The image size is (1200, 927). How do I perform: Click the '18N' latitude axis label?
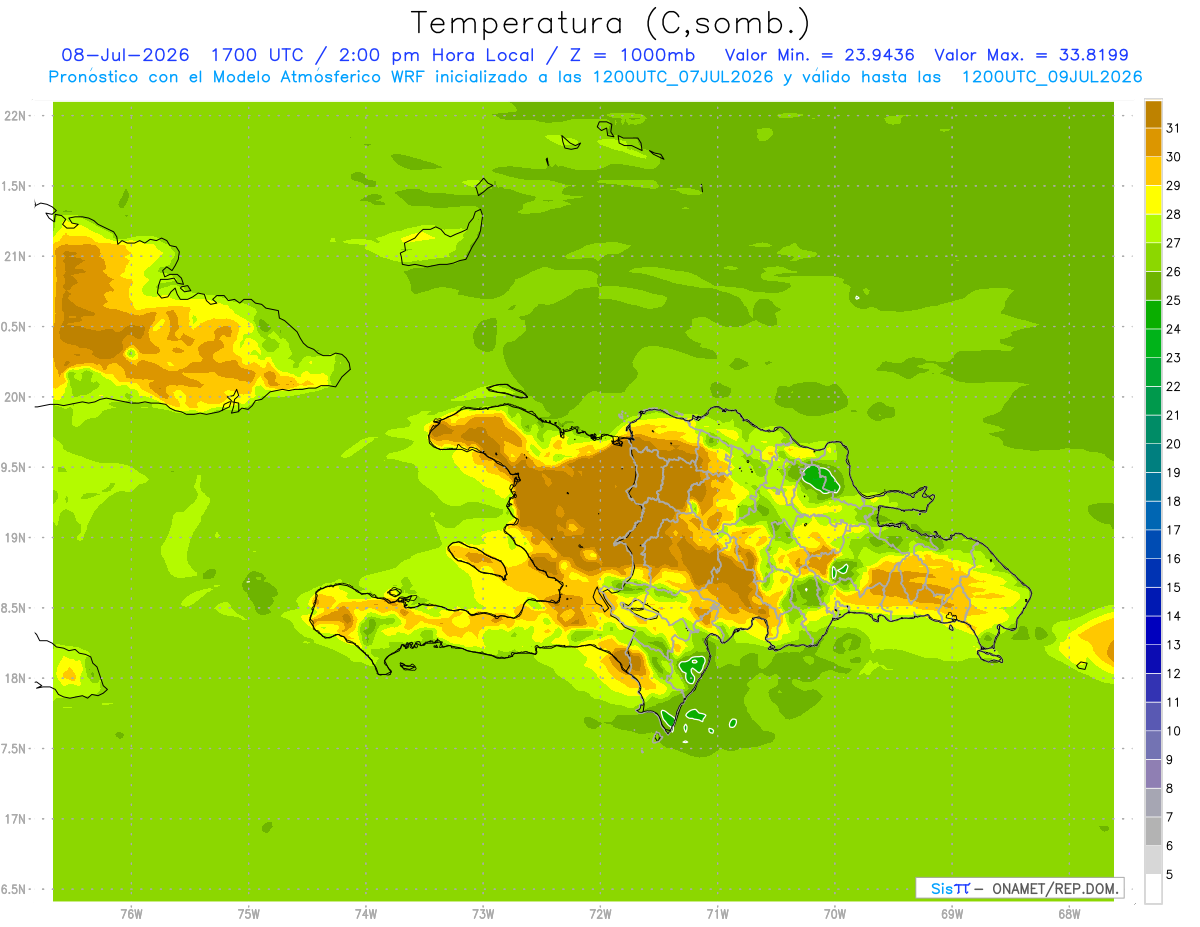pyautogui.click(x=15, y=678)
